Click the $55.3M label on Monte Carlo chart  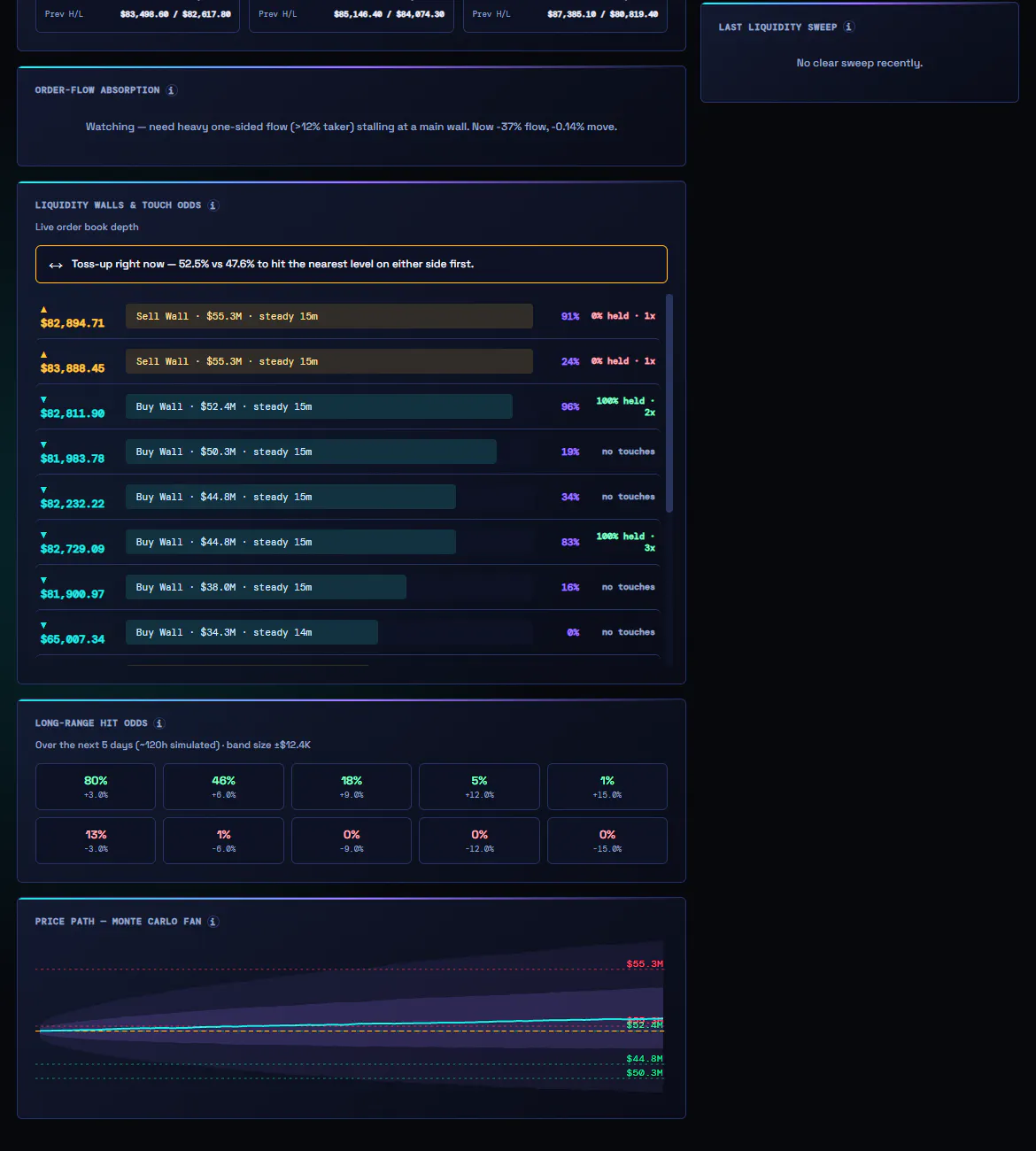point(645,964)
